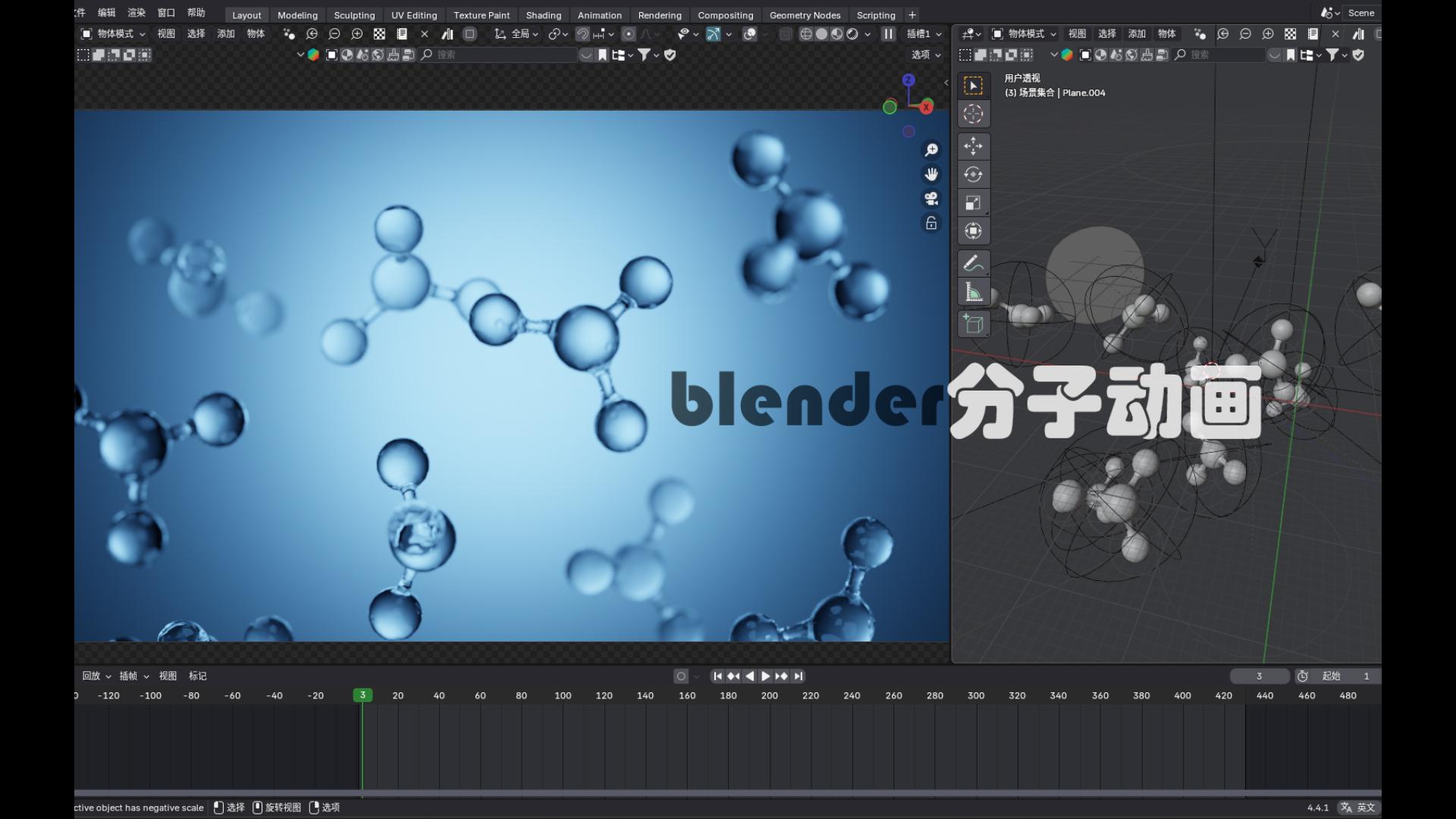Toggle snapping magnet in left viewport header
The image size is (1456, 819).
582,34
